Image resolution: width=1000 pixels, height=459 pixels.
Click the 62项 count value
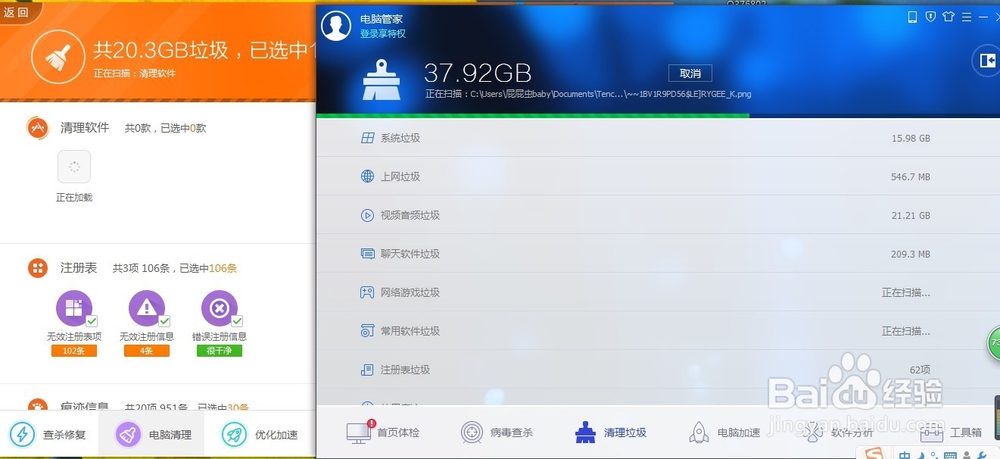point(920,370)
